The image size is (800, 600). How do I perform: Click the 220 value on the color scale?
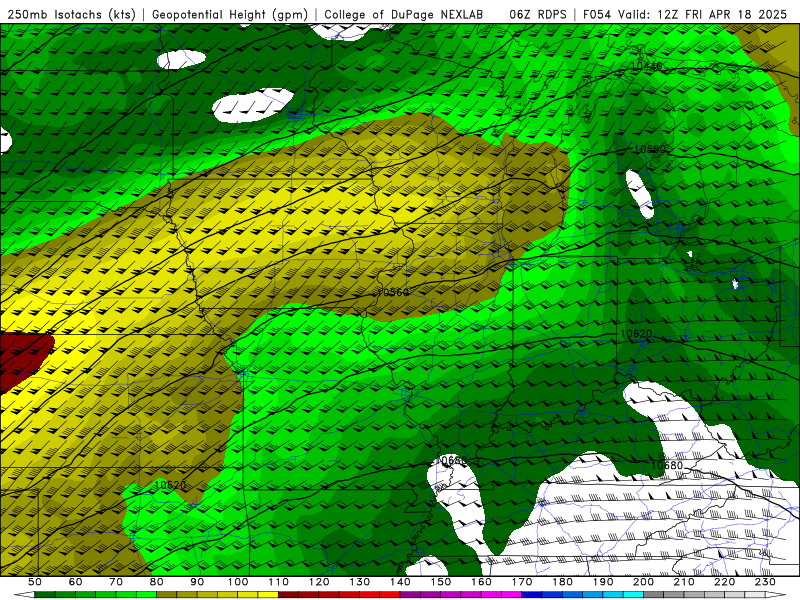724,582
